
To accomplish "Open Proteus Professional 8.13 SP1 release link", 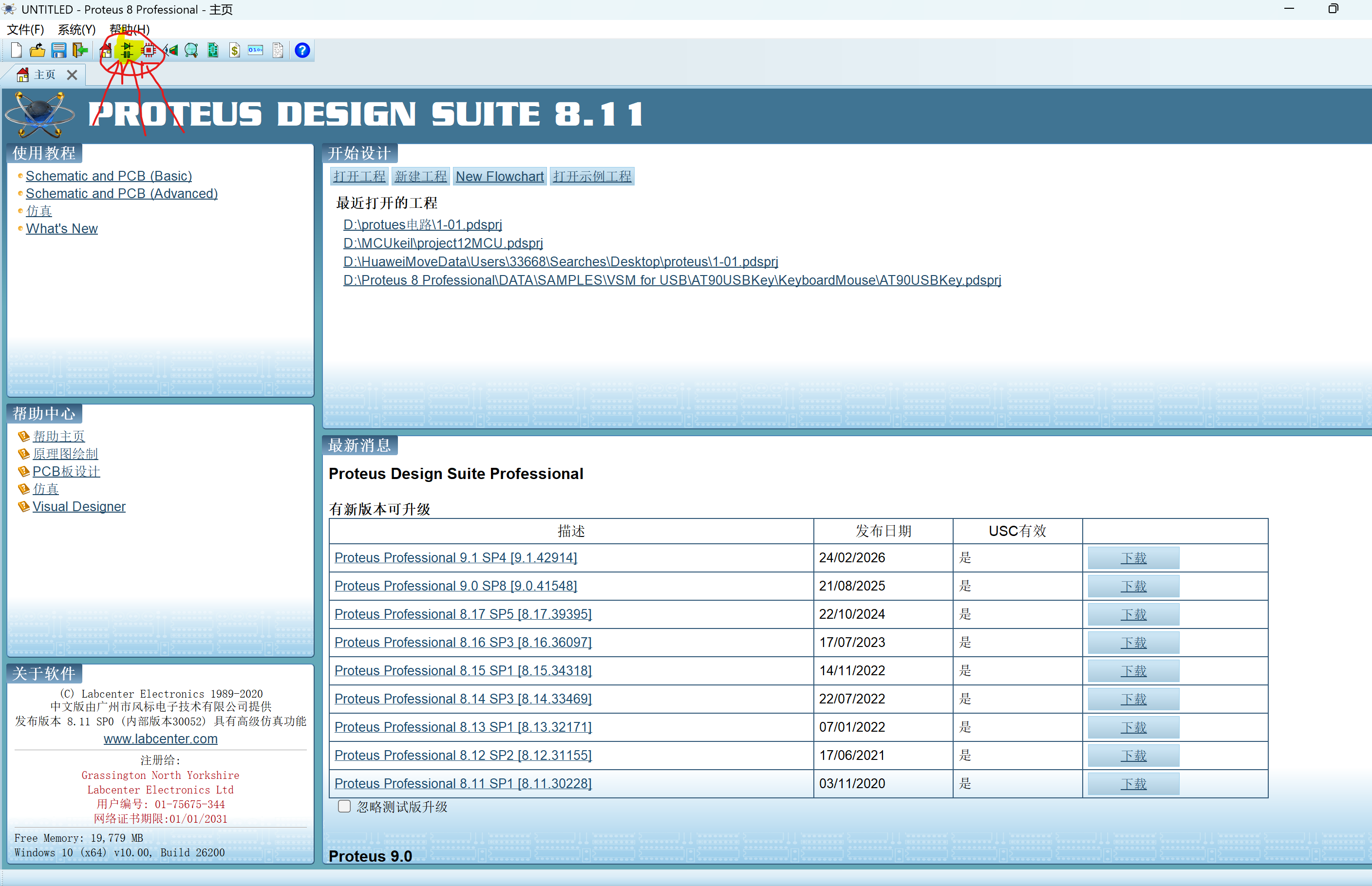I will (463, 727).
